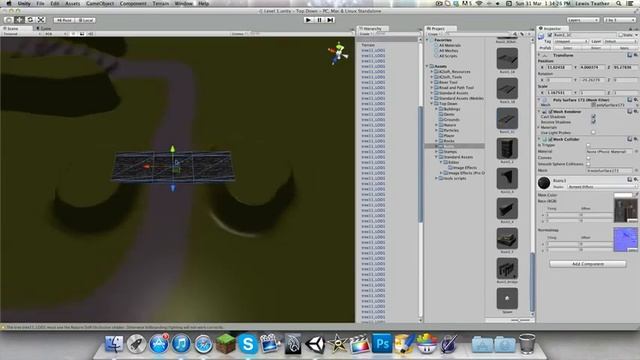Open the Layers dropdown in toolbar

tap(582, 20)
